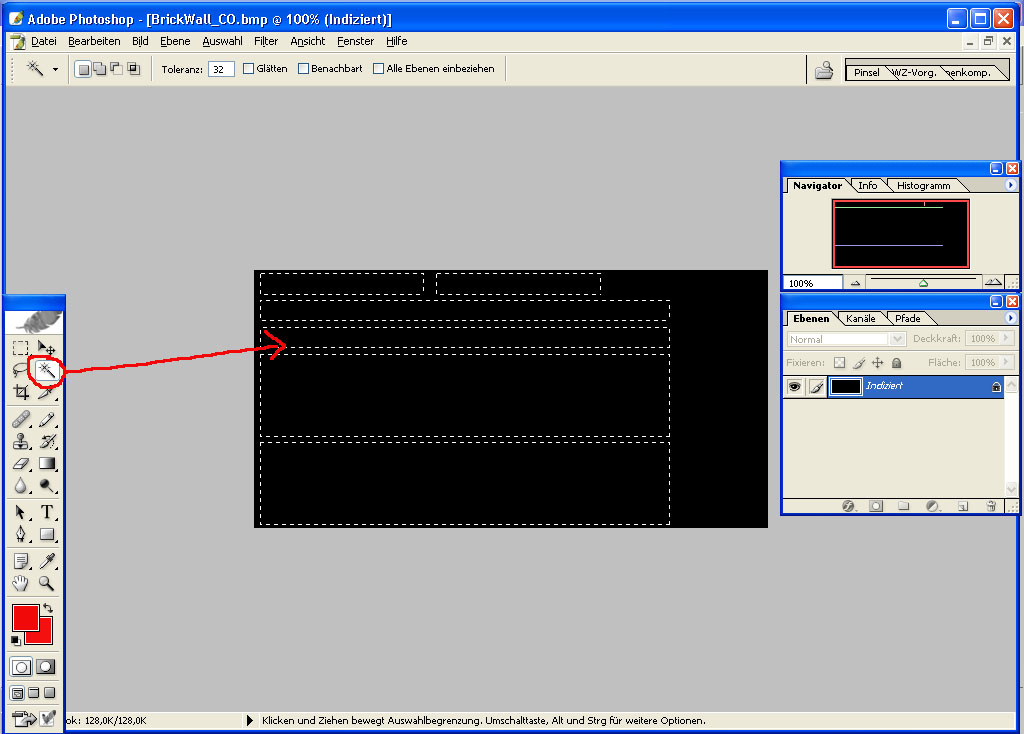
Task: Open the Filter menu
Action: [266, 41]
